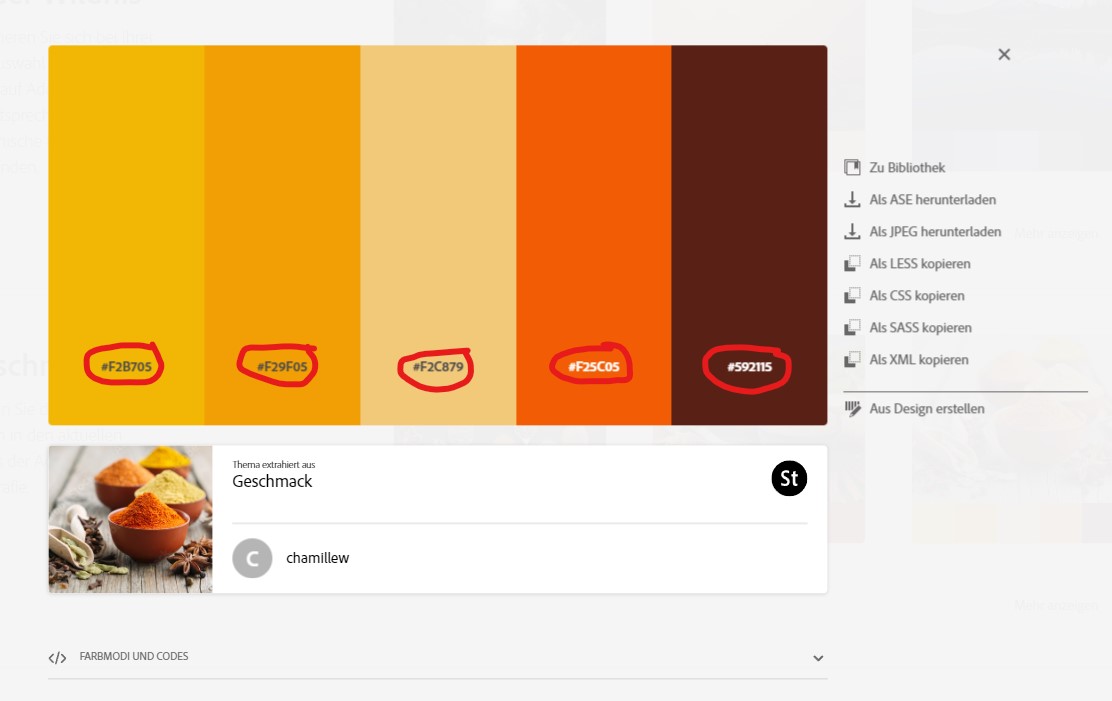The width and height of the screenshot is (1112, 701).
Task: Choose Als CSS kopieren
Action: point(917,295)
